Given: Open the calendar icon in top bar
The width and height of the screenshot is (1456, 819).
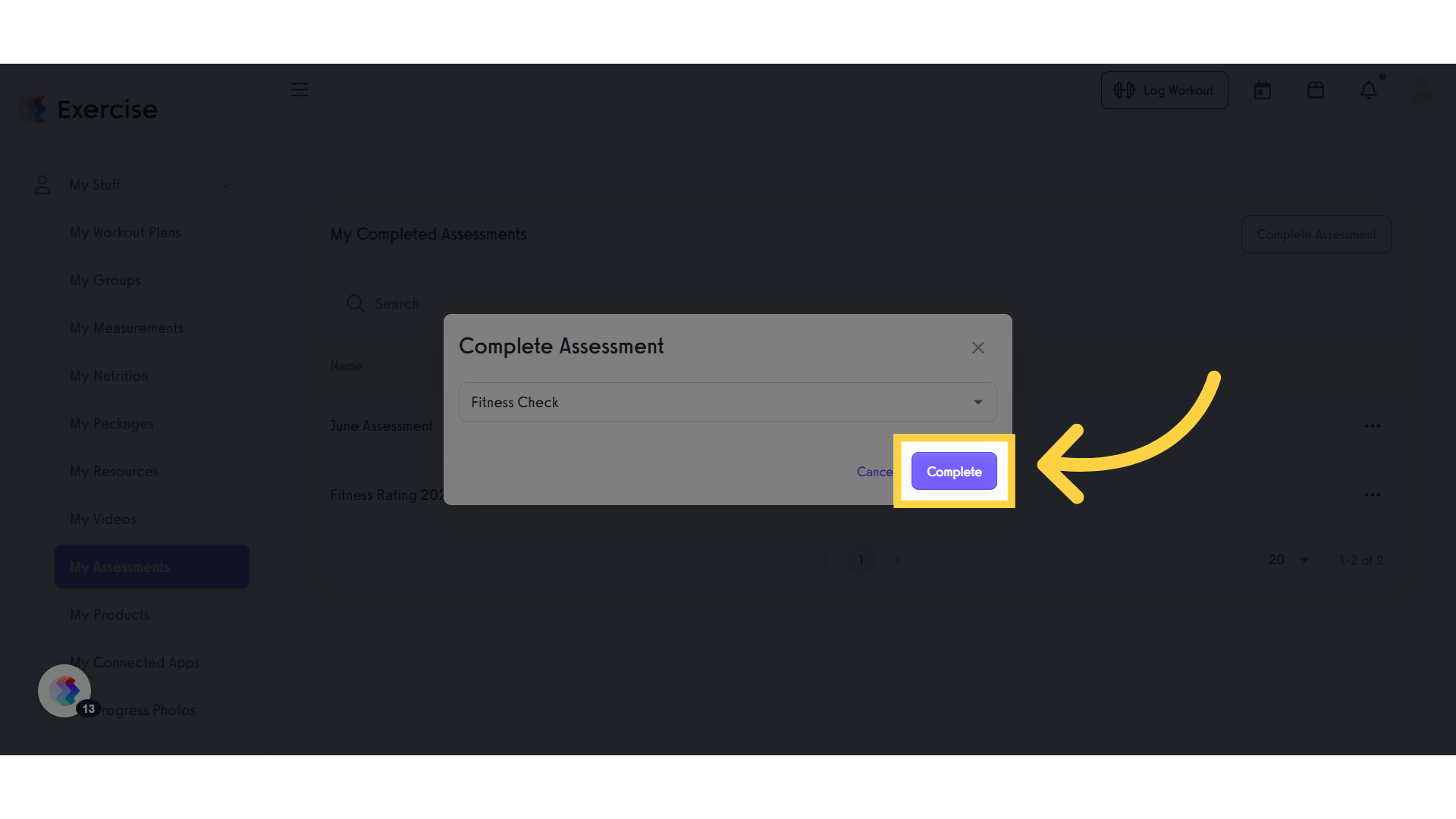Looking at the screenshot, I should [x=1263, y=90].
